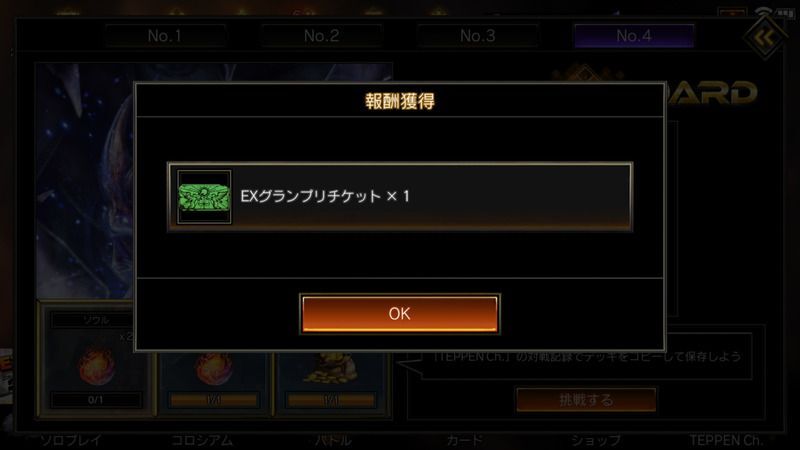Viewport: 800px width, 450px height.
Task: Open the カード menu
Action: (464, 440)
